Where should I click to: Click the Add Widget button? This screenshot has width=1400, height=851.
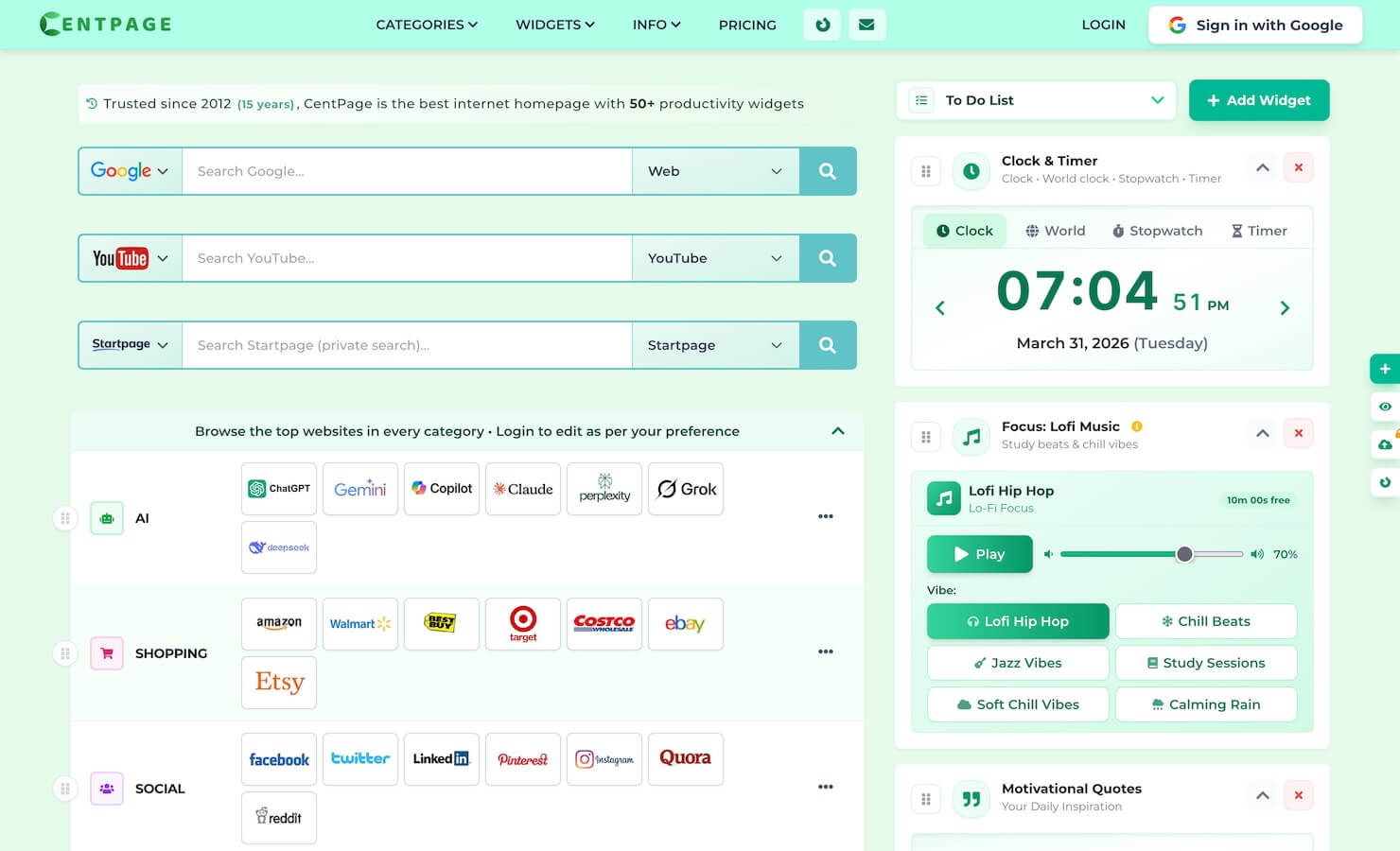point(1258,100)
